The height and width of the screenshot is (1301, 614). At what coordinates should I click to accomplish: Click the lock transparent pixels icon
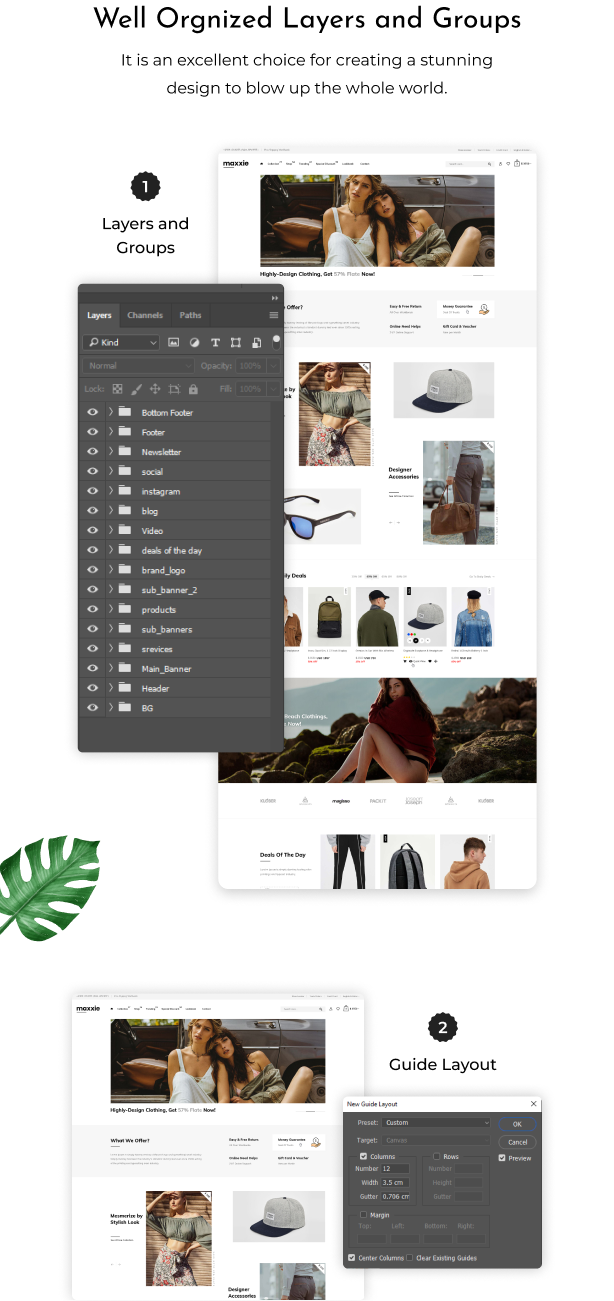(x=116, y=389)
